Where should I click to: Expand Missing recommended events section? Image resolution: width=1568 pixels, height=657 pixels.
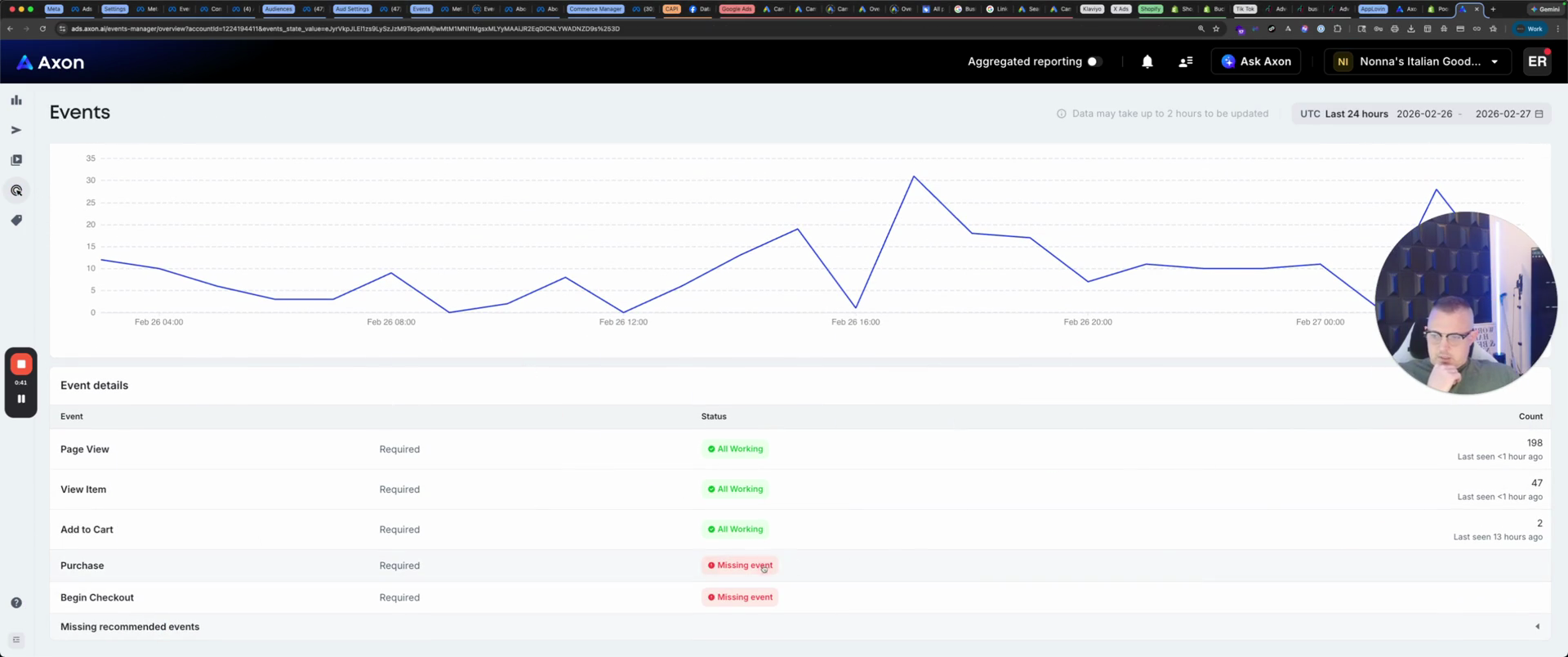coord(1537,627)
